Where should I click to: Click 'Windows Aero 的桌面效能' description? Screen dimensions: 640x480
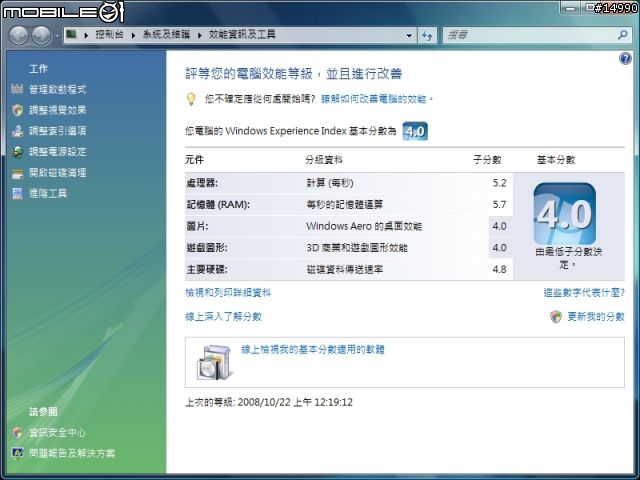[364, 226]
